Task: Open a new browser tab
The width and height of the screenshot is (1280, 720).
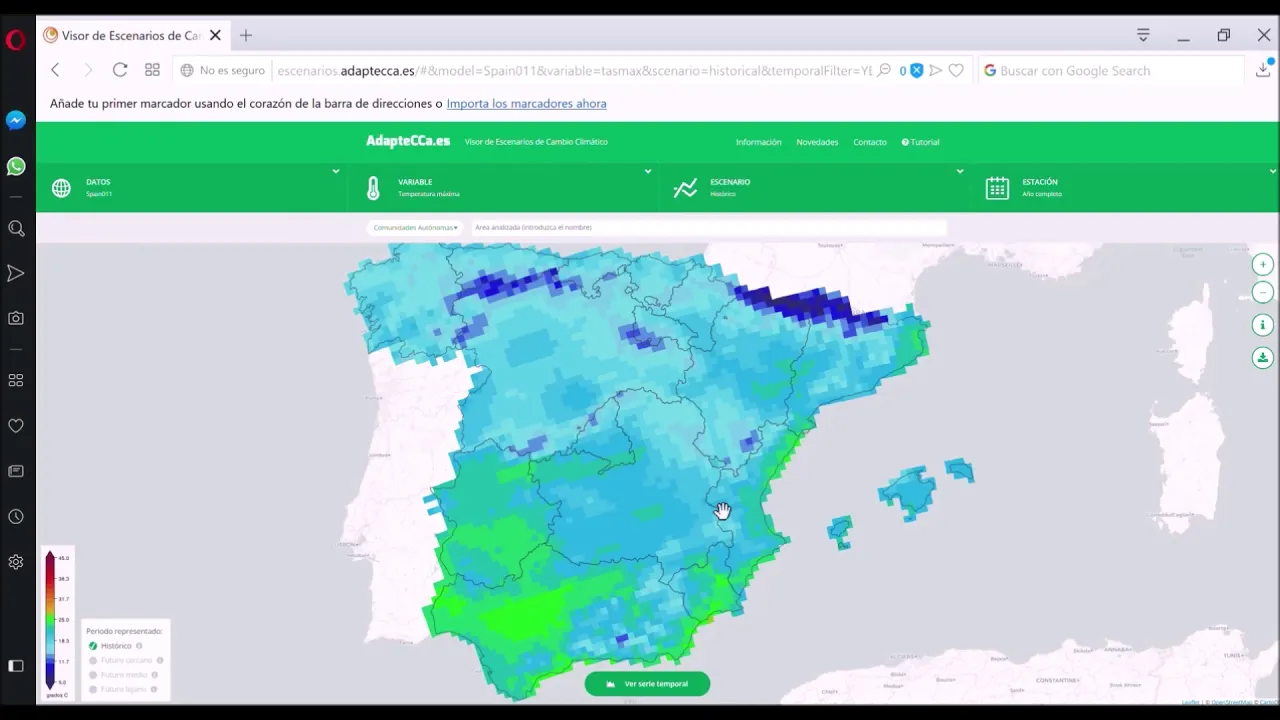Action: [246, 35]
